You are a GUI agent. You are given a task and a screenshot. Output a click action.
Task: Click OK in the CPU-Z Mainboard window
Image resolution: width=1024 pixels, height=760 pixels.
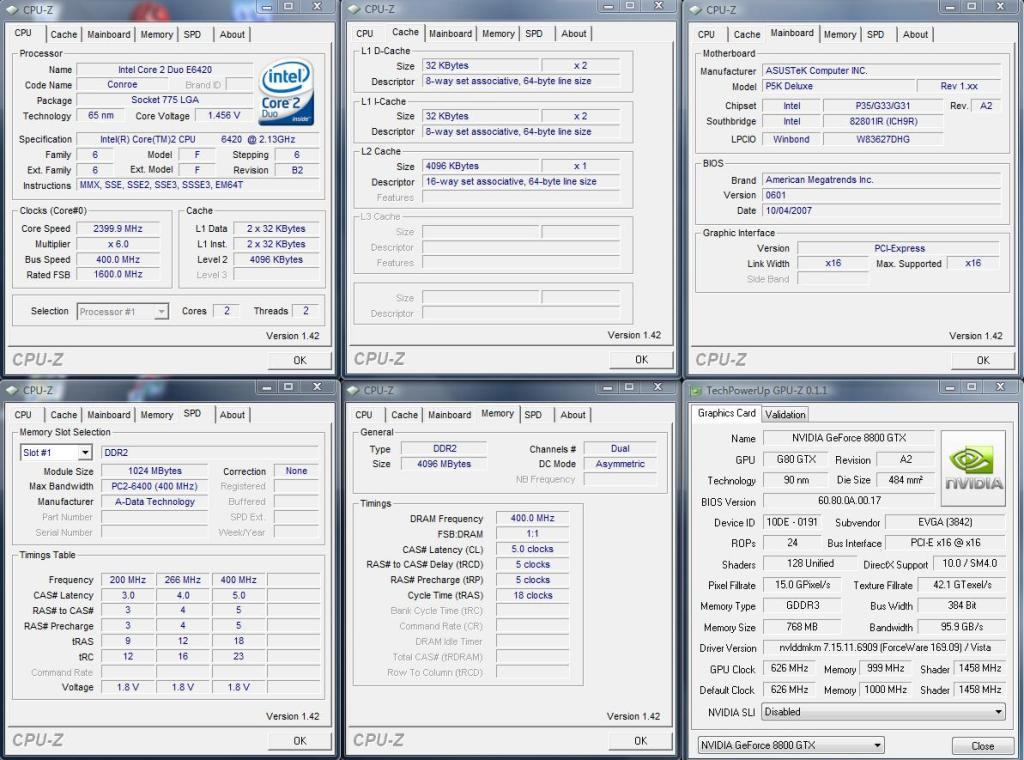[983, 360]
